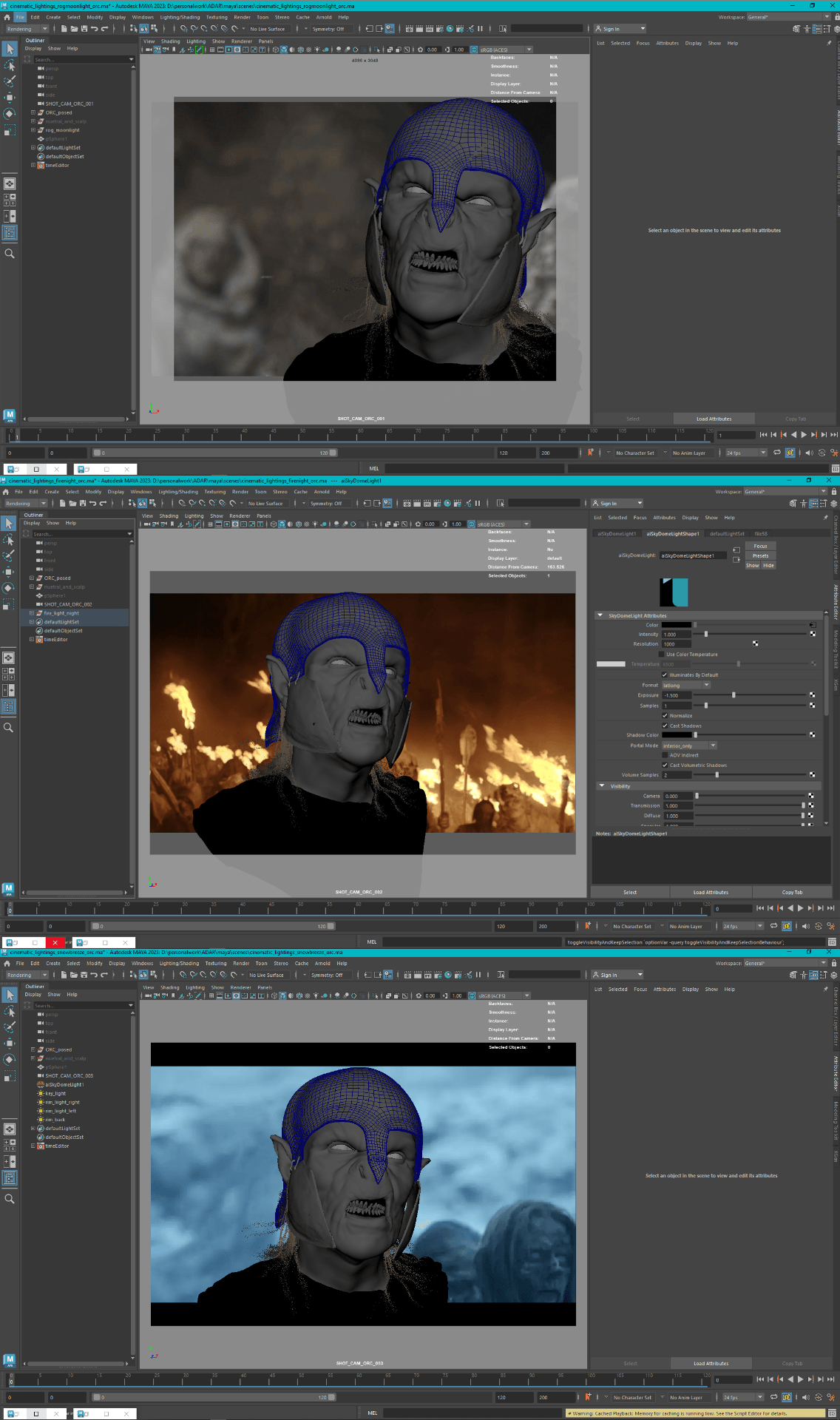Switch to file58 attribute tab
Image resolution: width=840 pixels, height=1420 pixels.
[761, 534]
